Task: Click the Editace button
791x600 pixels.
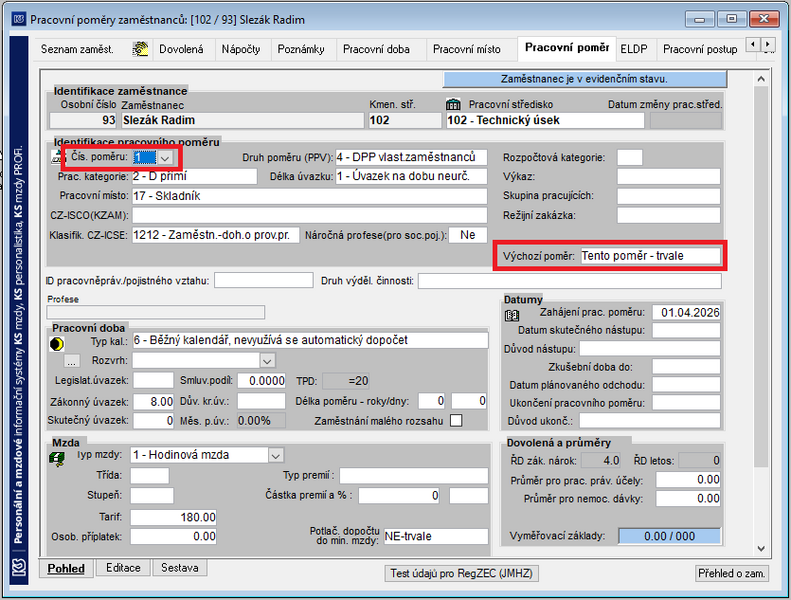Action: point(123,568)
